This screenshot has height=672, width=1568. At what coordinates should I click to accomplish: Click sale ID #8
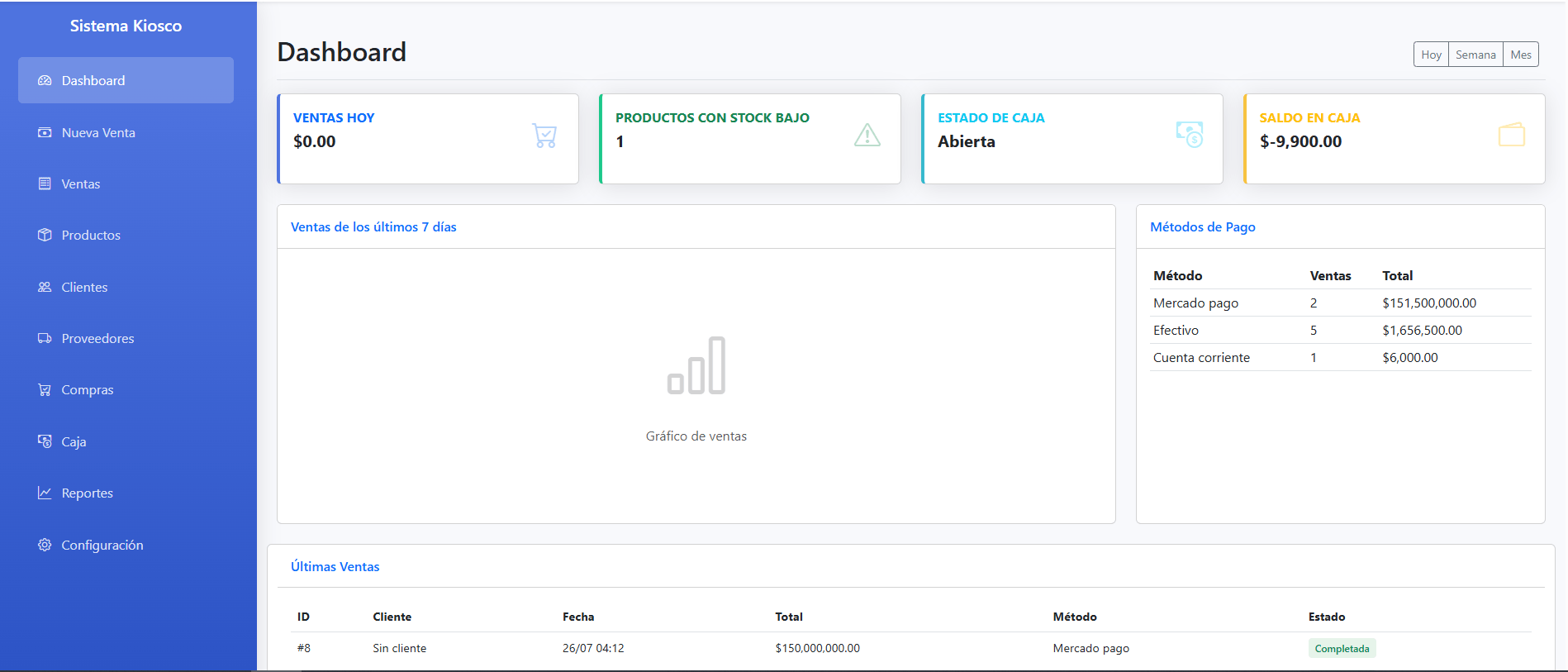(x=304, y=648)
